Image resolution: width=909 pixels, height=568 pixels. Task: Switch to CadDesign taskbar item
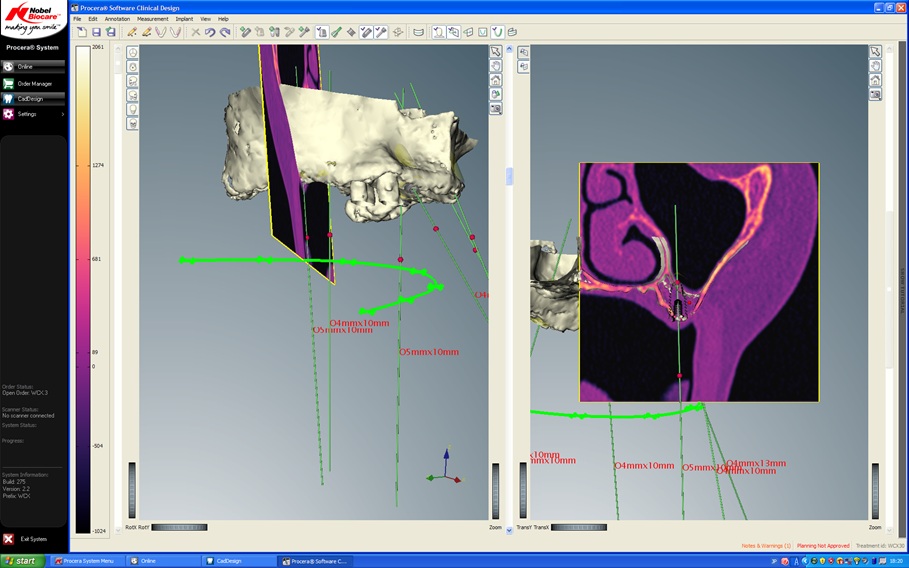pyautogui.click(x=239, y=561)
